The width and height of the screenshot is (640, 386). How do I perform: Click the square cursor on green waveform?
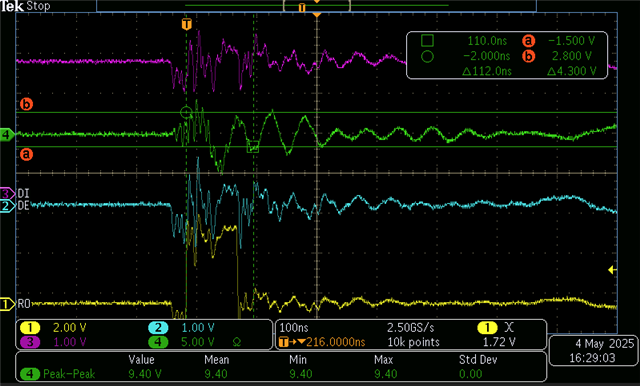pyautogui.click(x=253, y=147)
